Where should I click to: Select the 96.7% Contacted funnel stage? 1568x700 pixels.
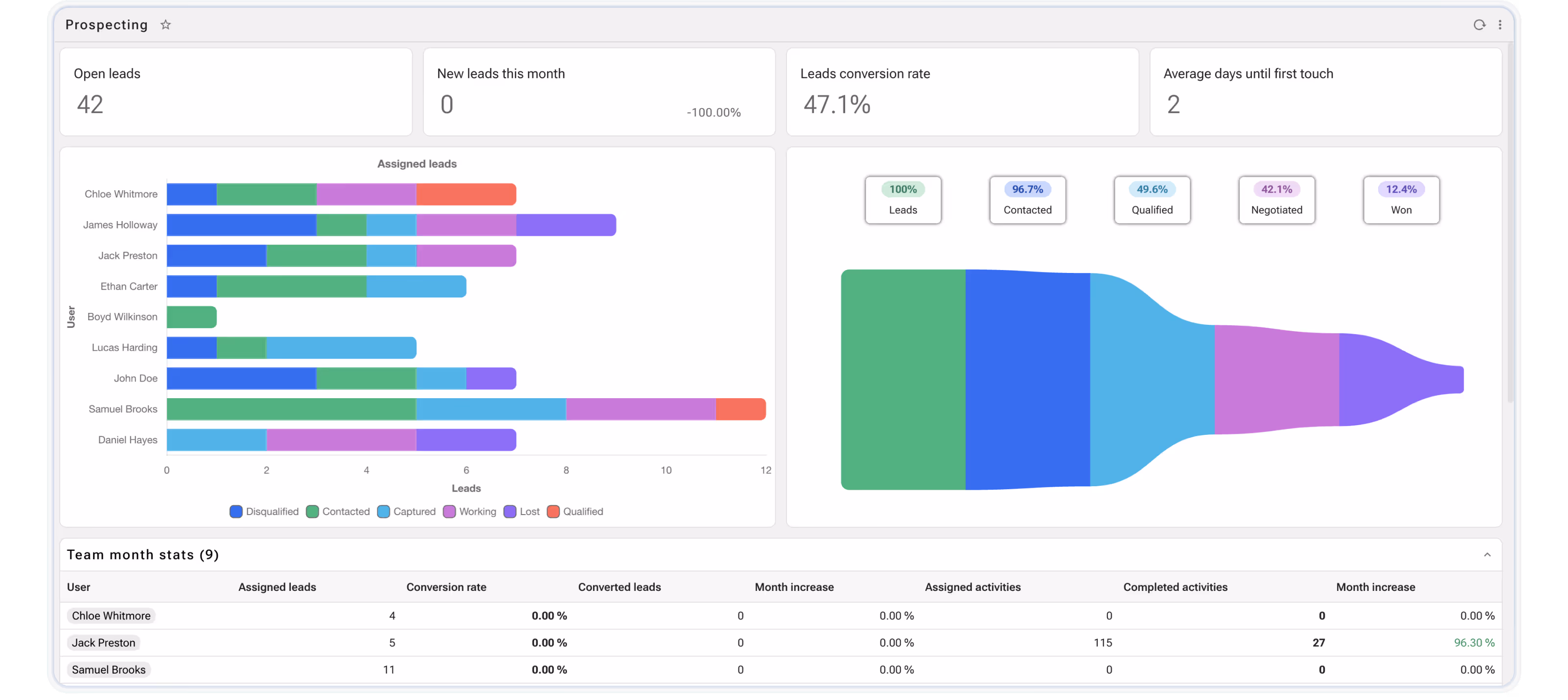click(x=1028, y=200)
